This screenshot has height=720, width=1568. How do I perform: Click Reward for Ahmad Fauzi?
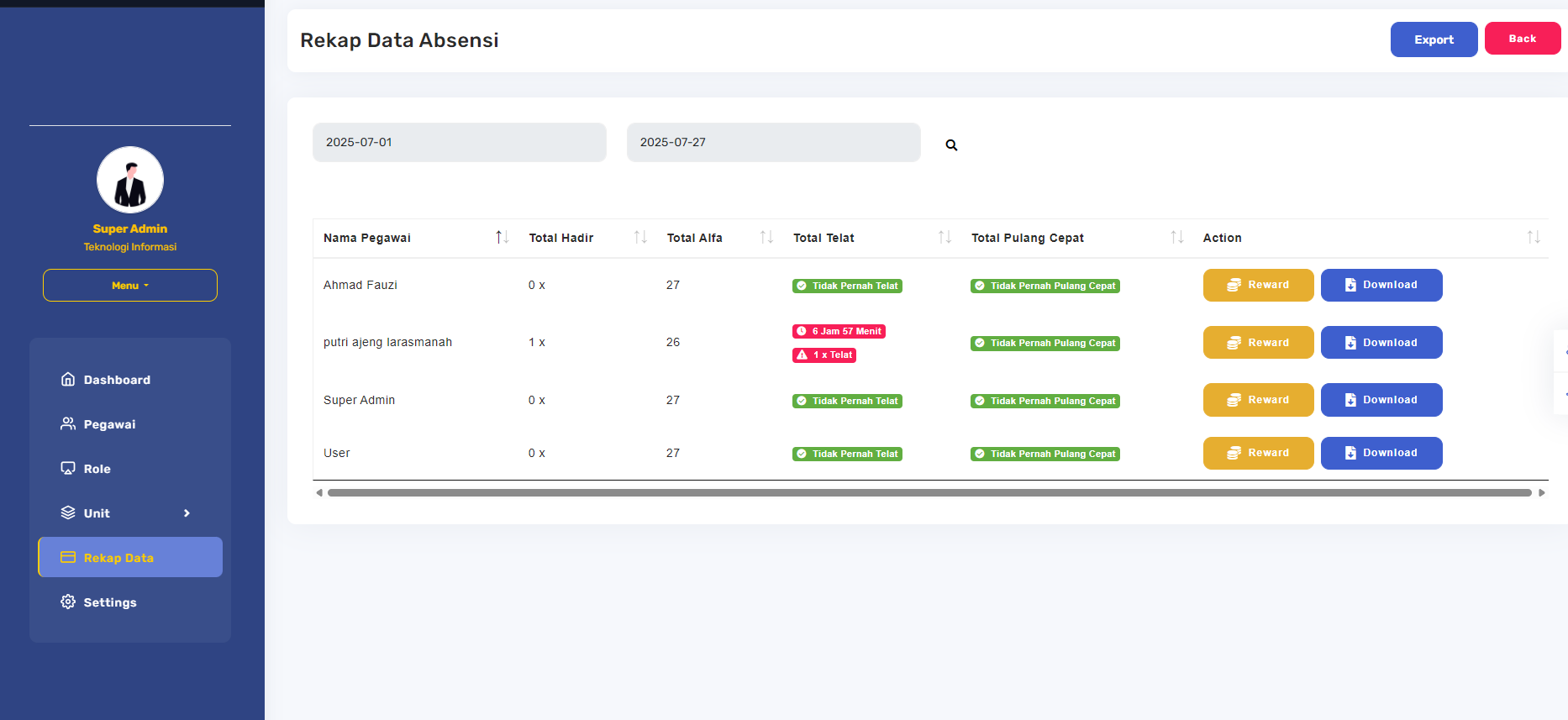pos(1258,285)
